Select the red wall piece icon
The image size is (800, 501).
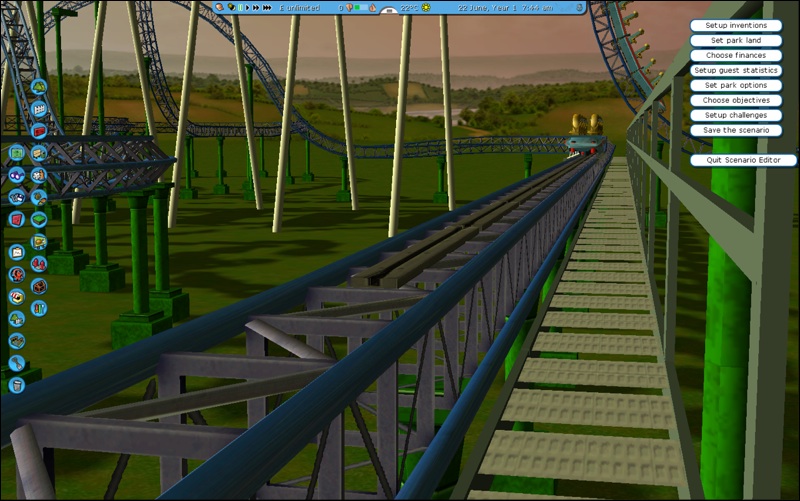(x=39, y=131)
